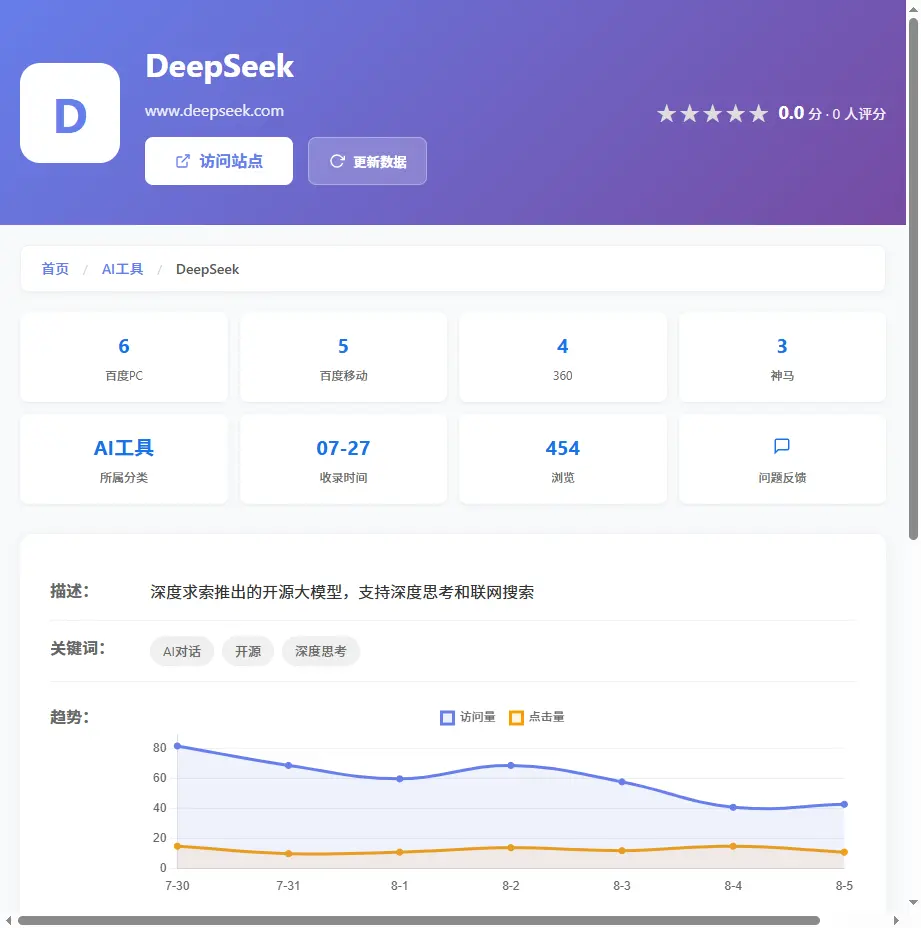This screenshot has width=921, height=928.
Task: Click the DeepSeek page title
Action: click(x=220, y=66)
